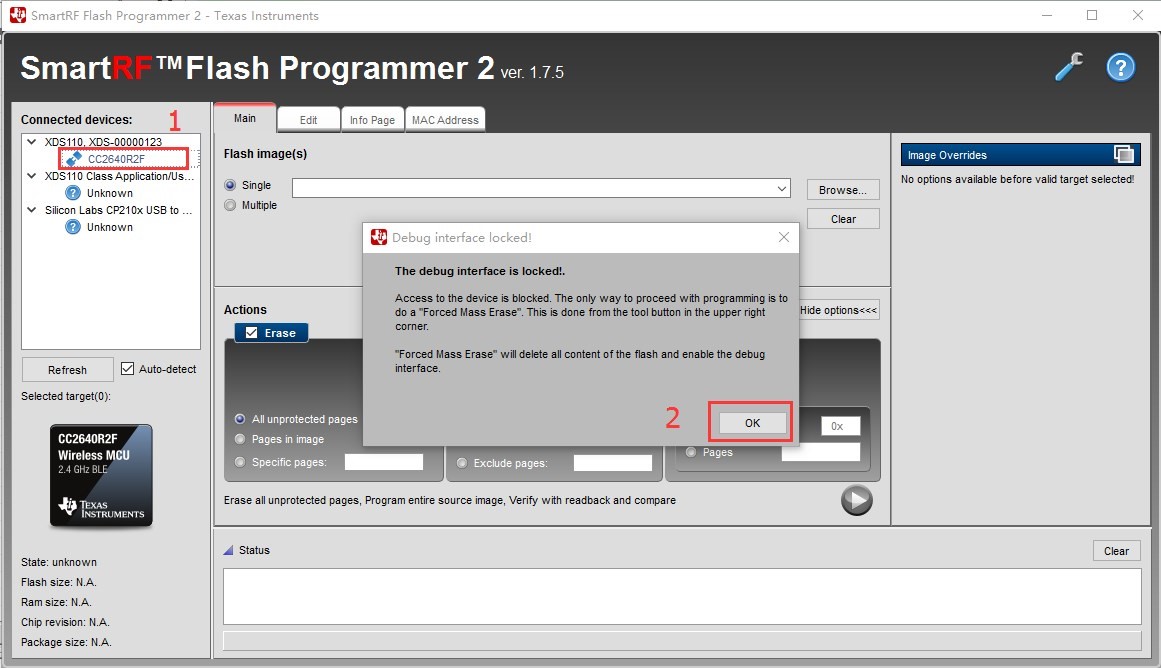Click Refresh connected devices
Image resolution: width=1161 pixels, height=668 pixels.
tap(67, 370)
